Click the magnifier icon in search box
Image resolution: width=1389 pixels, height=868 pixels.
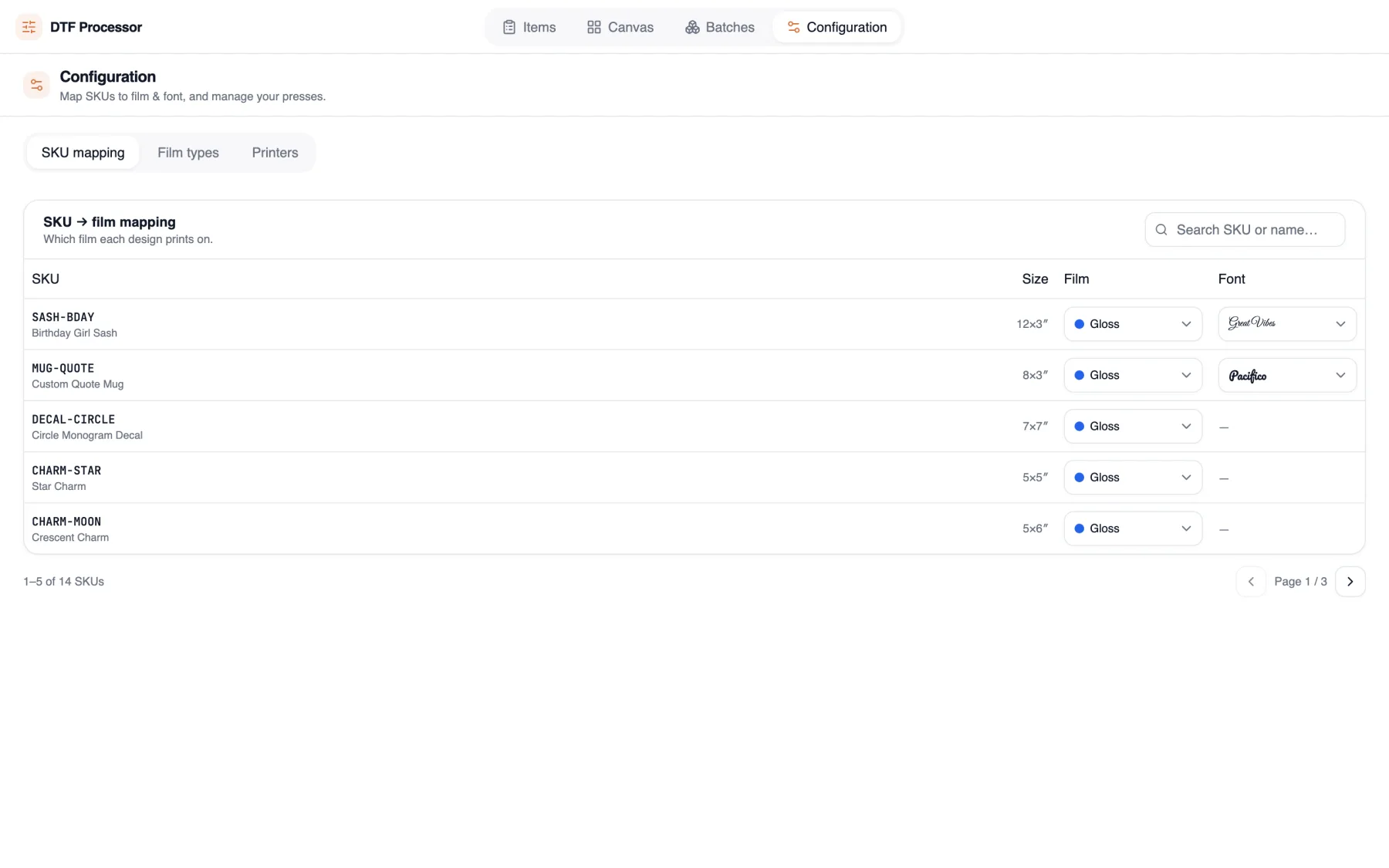coord(1161,230)
